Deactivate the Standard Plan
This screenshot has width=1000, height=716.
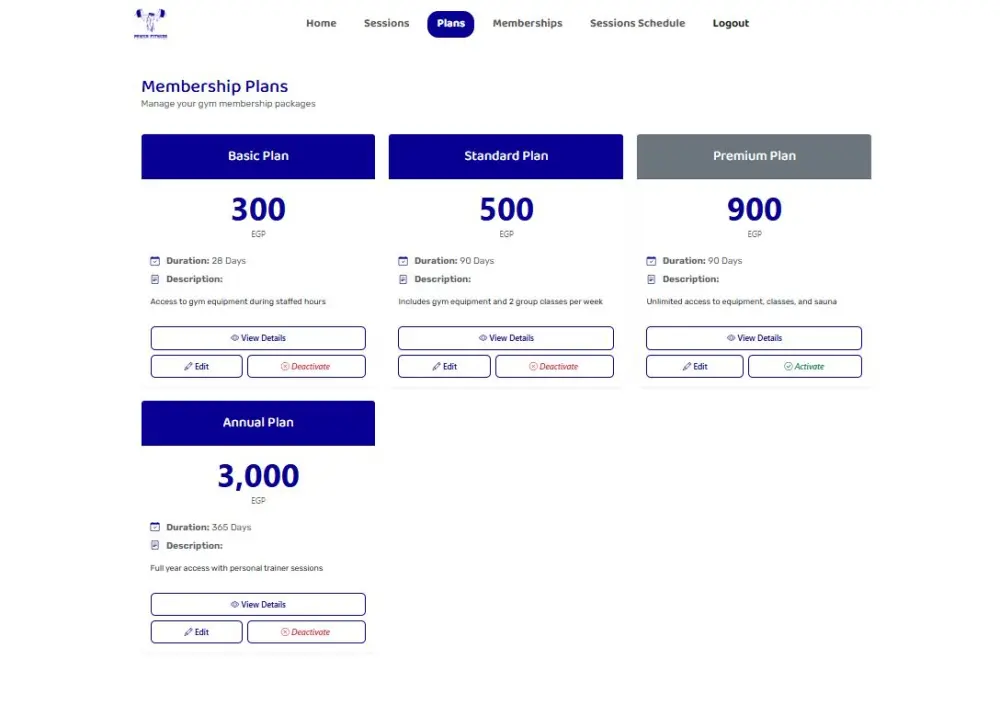point(554,366)
